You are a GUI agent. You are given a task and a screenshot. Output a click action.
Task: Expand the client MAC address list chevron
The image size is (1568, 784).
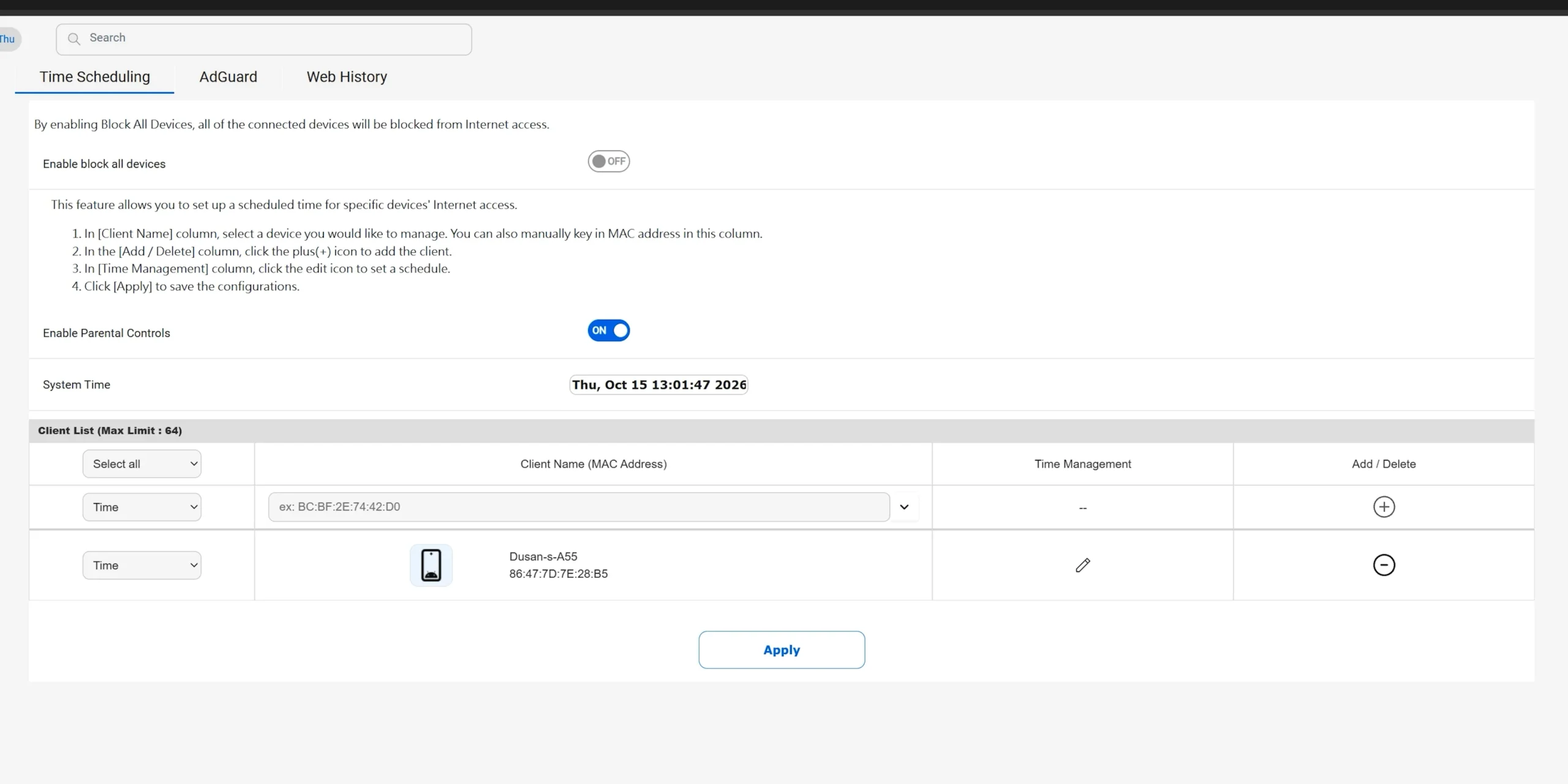pos(904,507)
